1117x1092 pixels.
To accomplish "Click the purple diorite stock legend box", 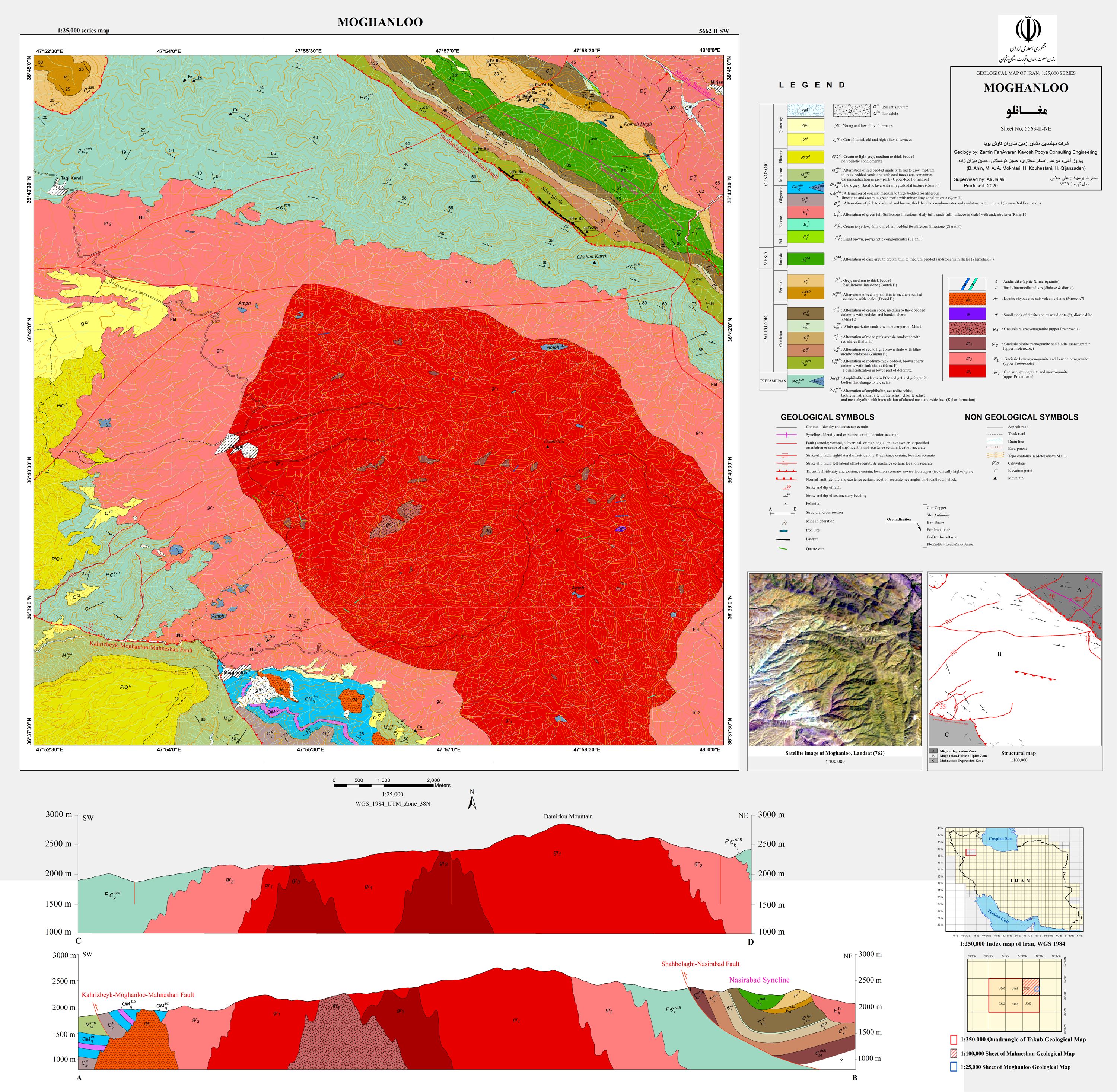I will click(967, 313).
